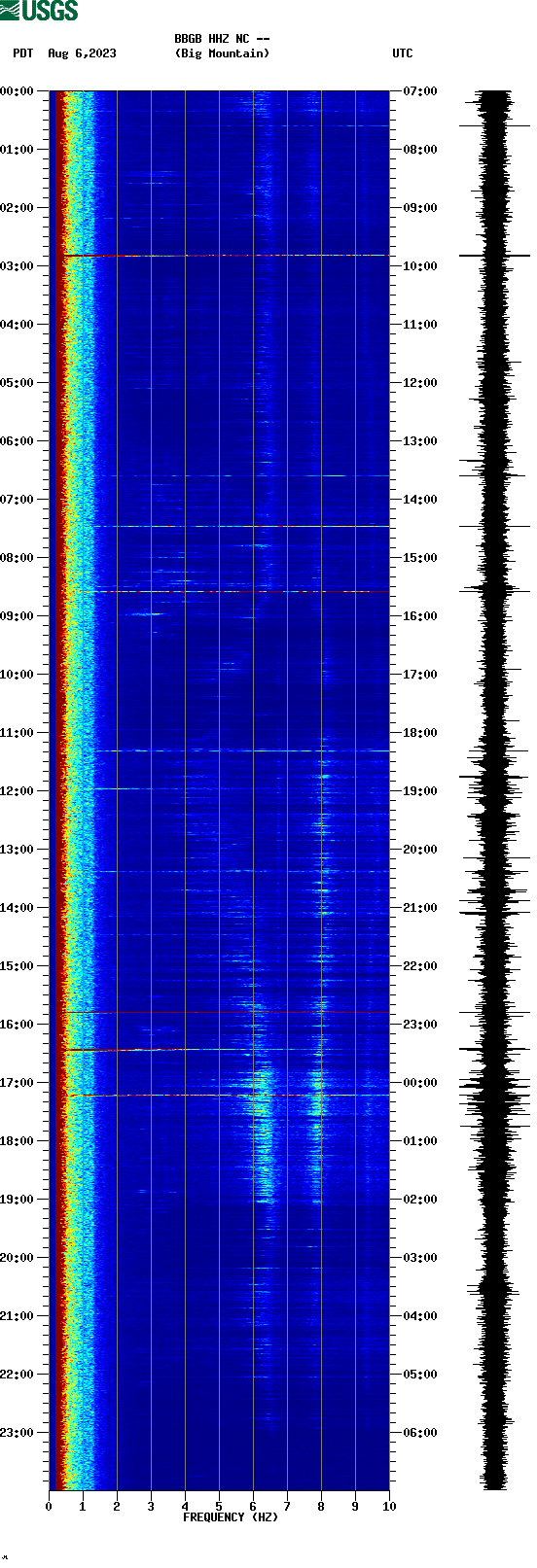Click the red event line near 03:00 PDT

225,256
